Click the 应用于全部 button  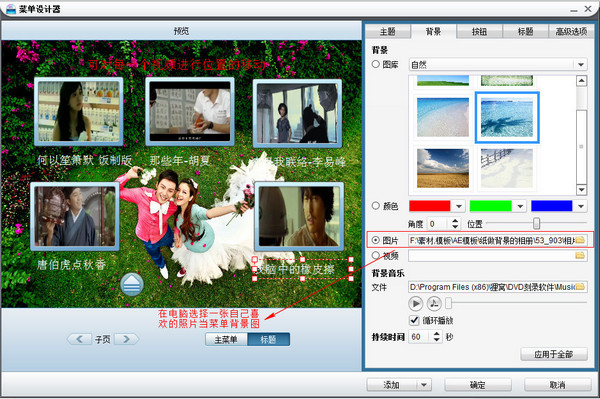pyautogui.click(x=554, y=354)
